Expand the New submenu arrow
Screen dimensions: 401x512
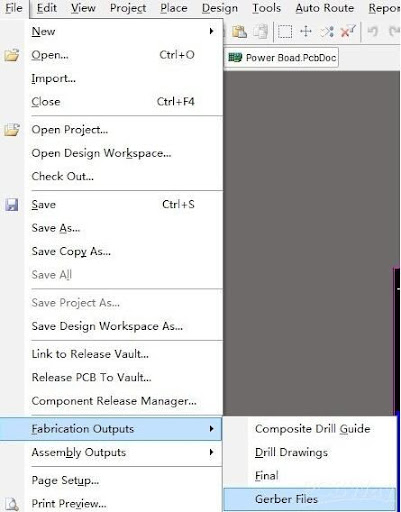(211, 31)
